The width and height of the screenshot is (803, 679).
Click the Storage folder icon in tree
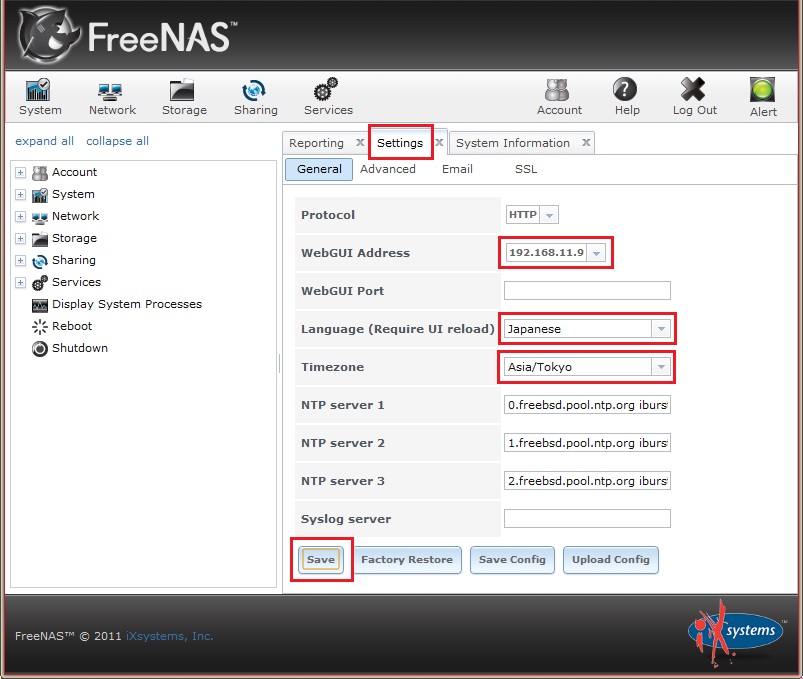coord(39,239)
